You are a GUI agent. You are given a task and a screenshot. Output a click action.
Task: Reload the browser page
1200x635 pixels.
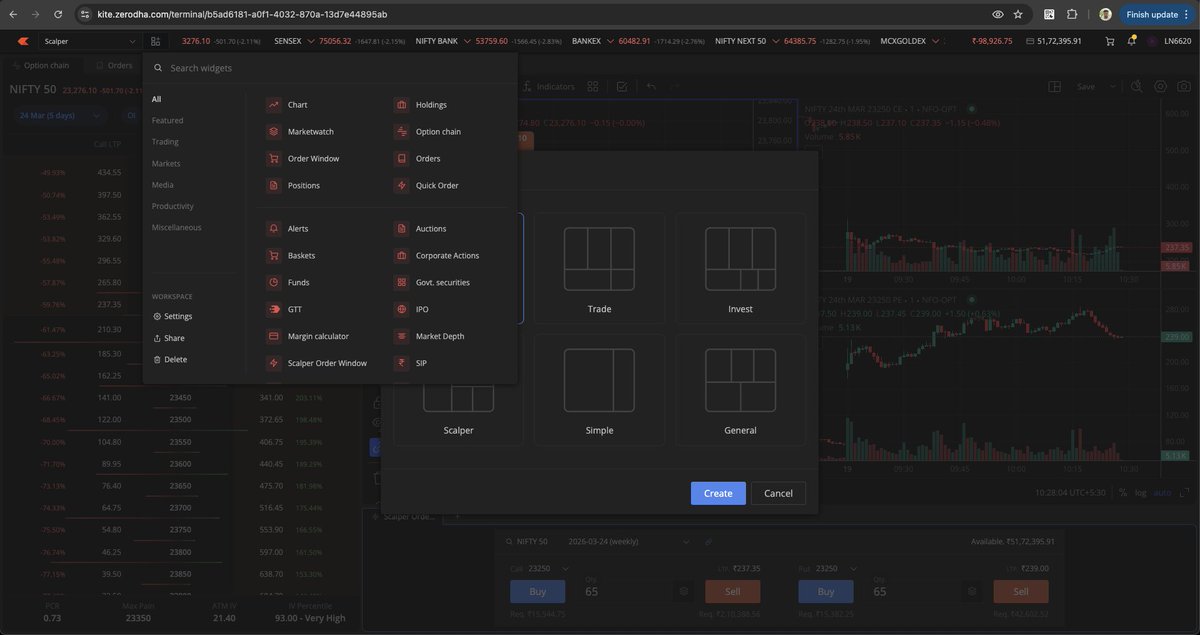57,15
